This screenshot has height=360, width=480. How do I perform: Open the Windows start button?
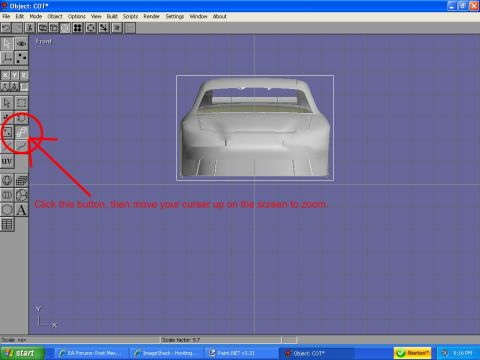click(22, 353)
